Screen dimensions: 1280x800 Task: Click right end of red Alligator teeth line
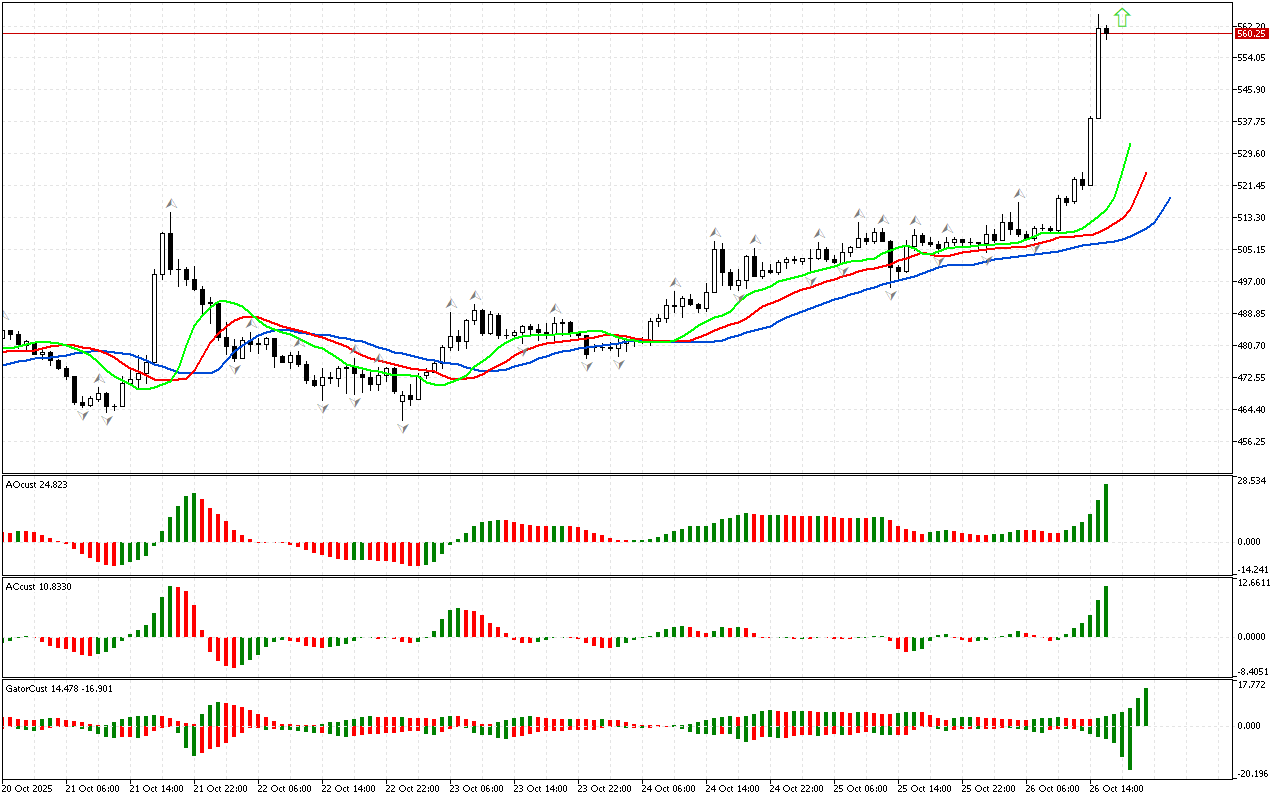point(1146,173)
